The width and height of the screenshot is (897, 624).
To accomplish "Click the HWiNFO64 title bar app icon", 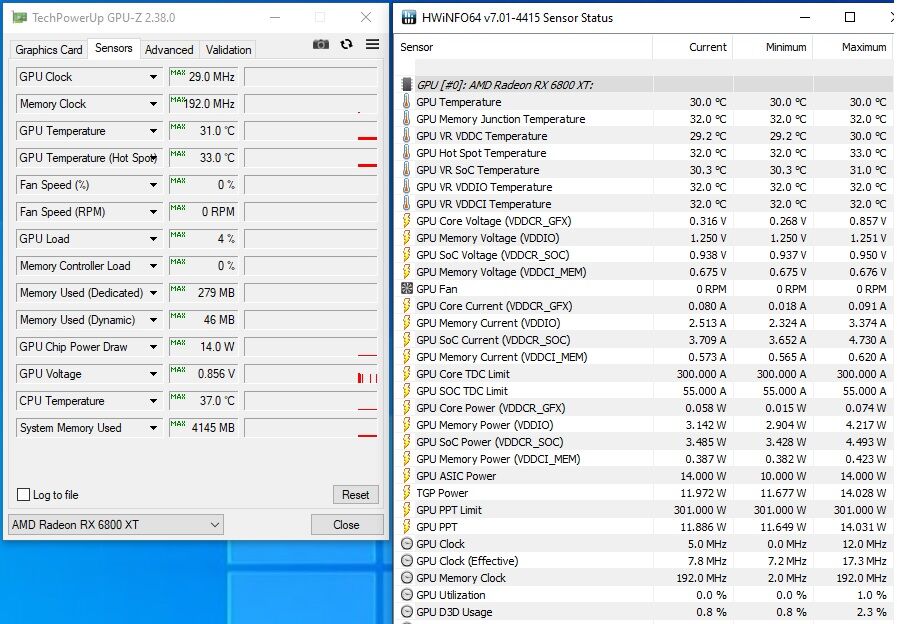I will [408, 18].
